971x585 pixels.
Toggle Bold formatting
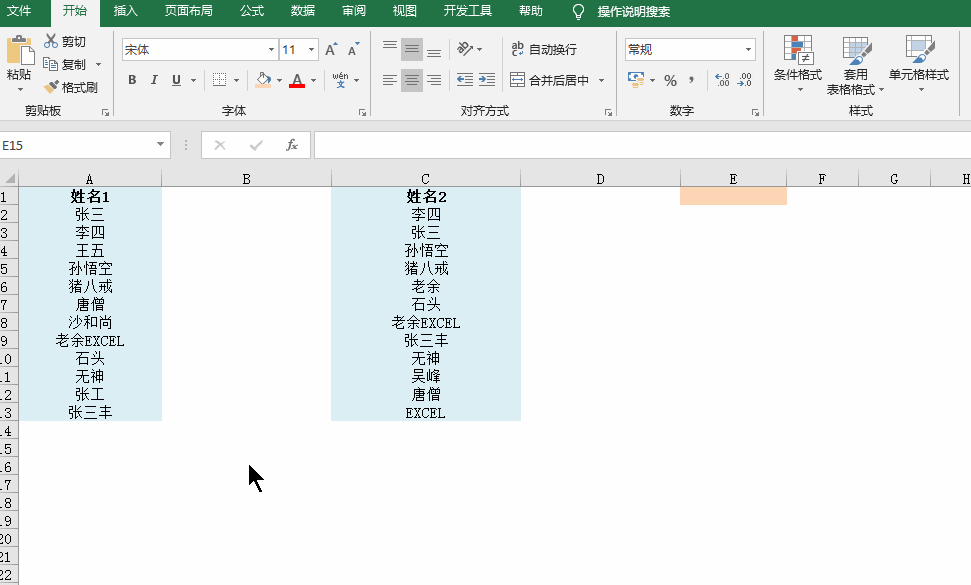(x=132, y=80)
